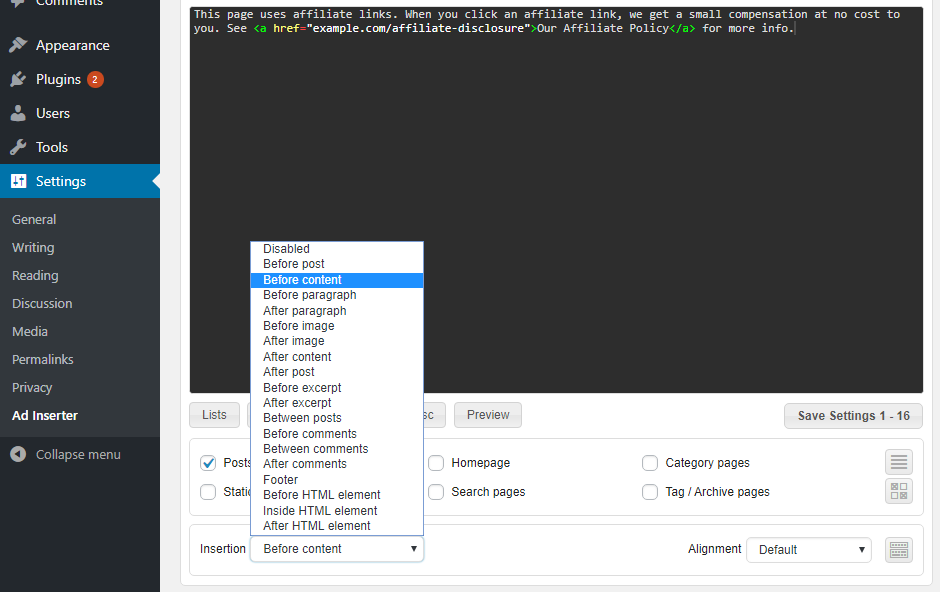Click the Tools wrench icon
The width and height of the screenshot is (940, 592).
(18, 147)
